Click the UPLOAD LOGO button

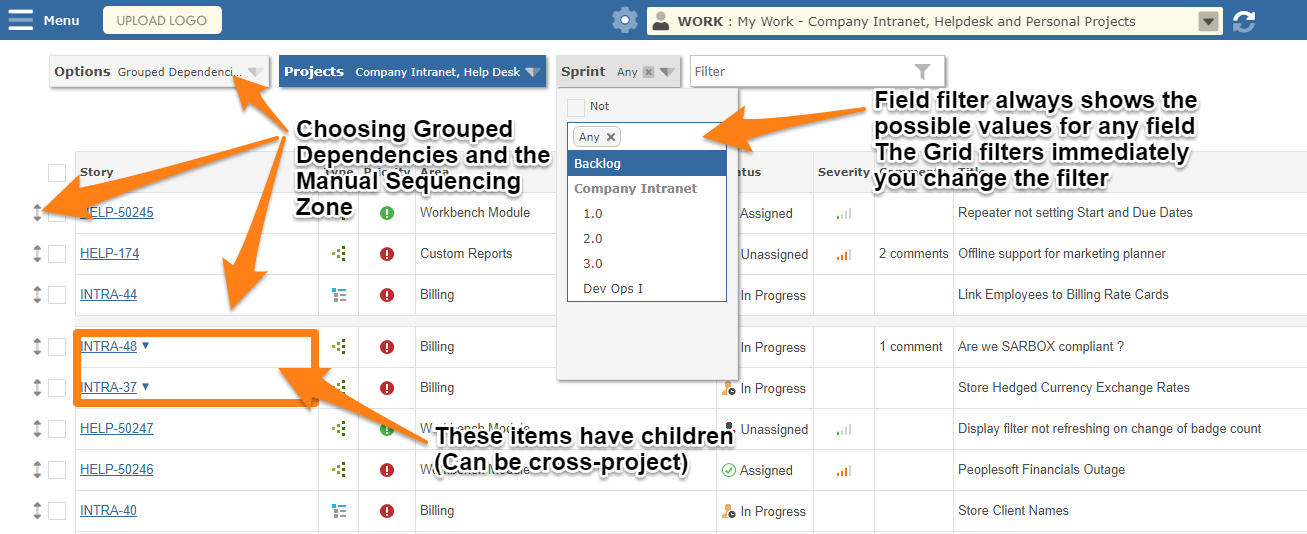pos(162,20)
